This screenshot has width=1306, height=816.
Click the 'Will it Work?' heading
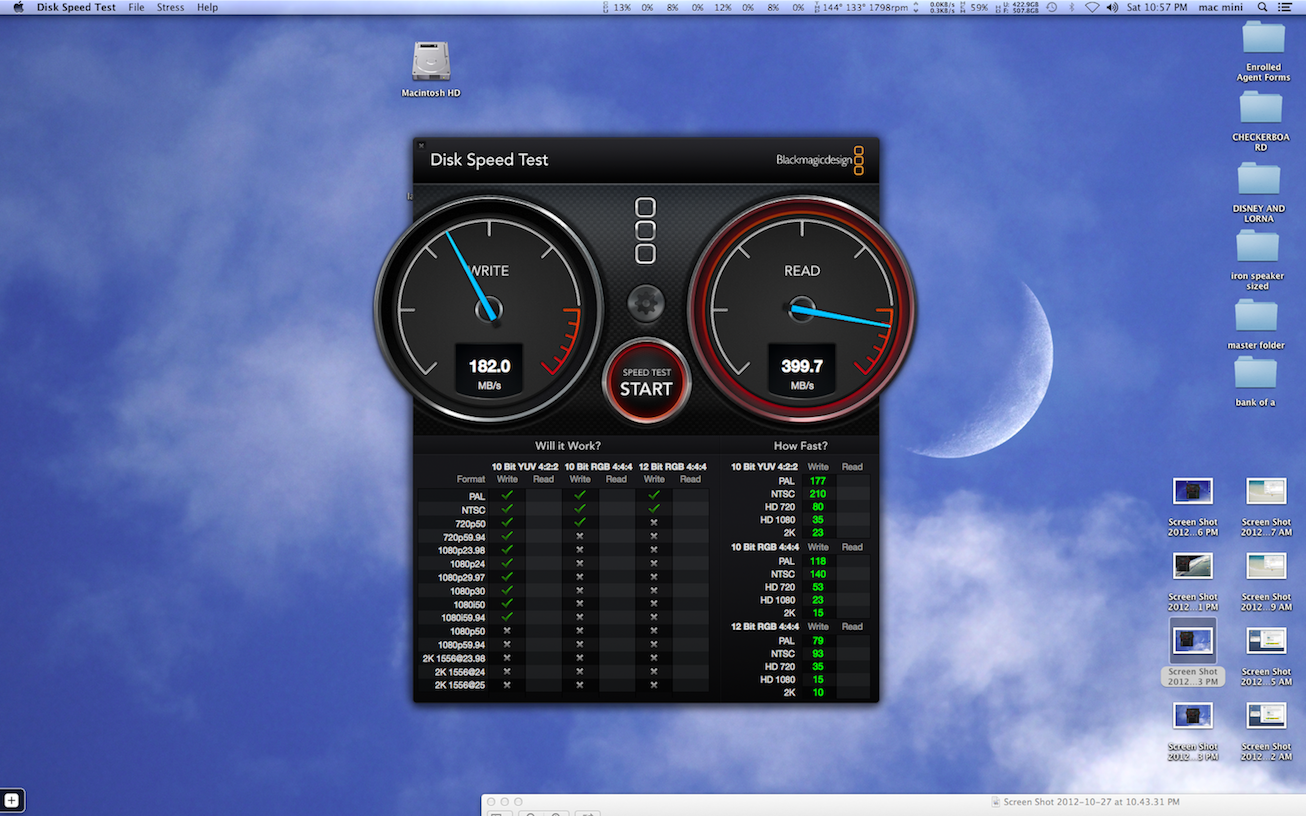click(568, 446)
